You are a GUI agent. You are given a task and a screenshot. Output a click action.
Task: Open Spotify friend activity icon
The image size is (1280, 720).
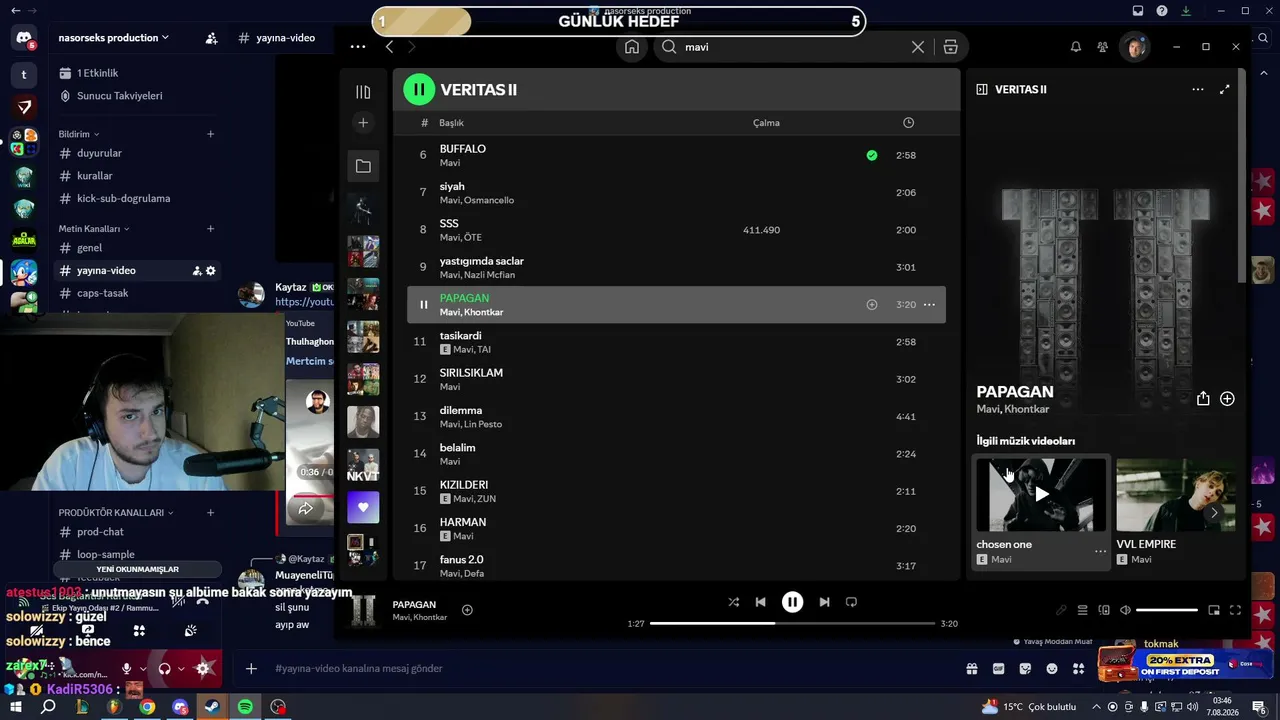[x=1102, y=47]
